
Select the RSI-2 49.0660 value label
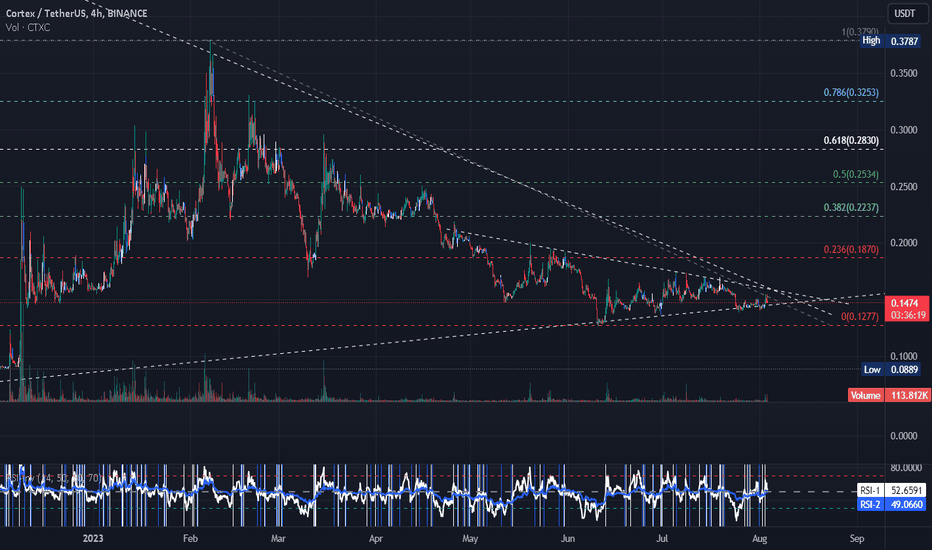click(x=891, y=505)
